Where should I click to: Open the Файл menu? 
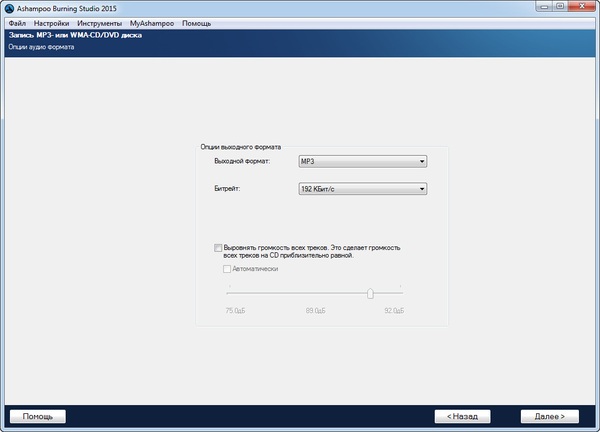[x=17, y=23]
